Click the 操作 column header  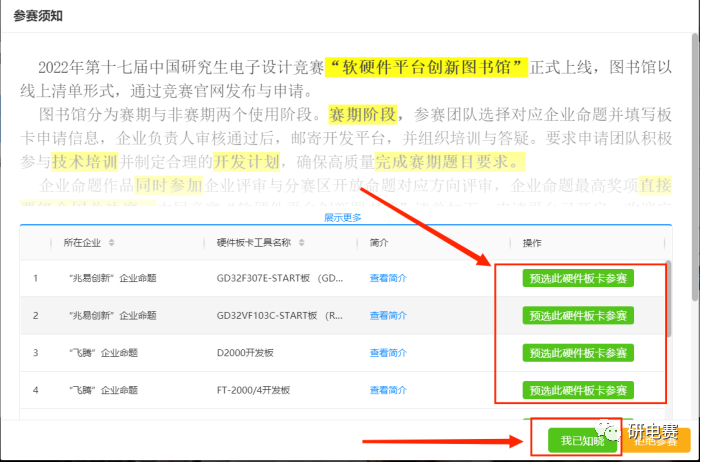532,243
